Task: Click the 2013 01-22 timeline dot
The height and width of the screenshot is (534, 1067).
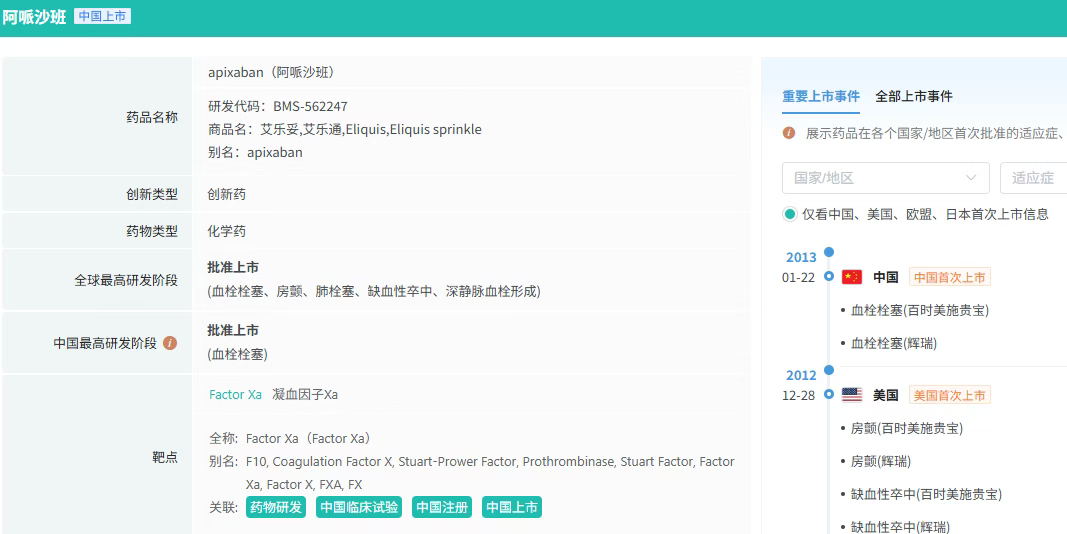Action: (829, 276)
